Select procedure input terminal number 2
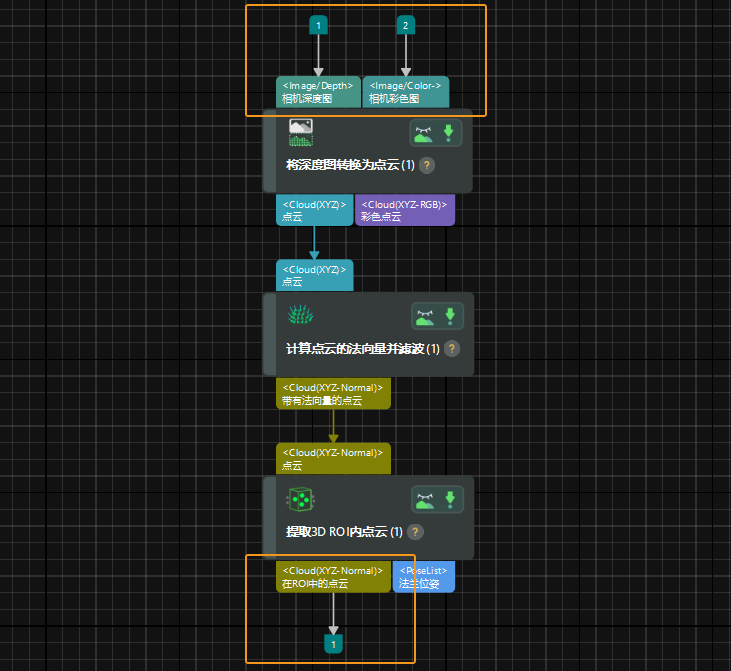Viewport: 731px width, 671px height. tap(405, 25)
